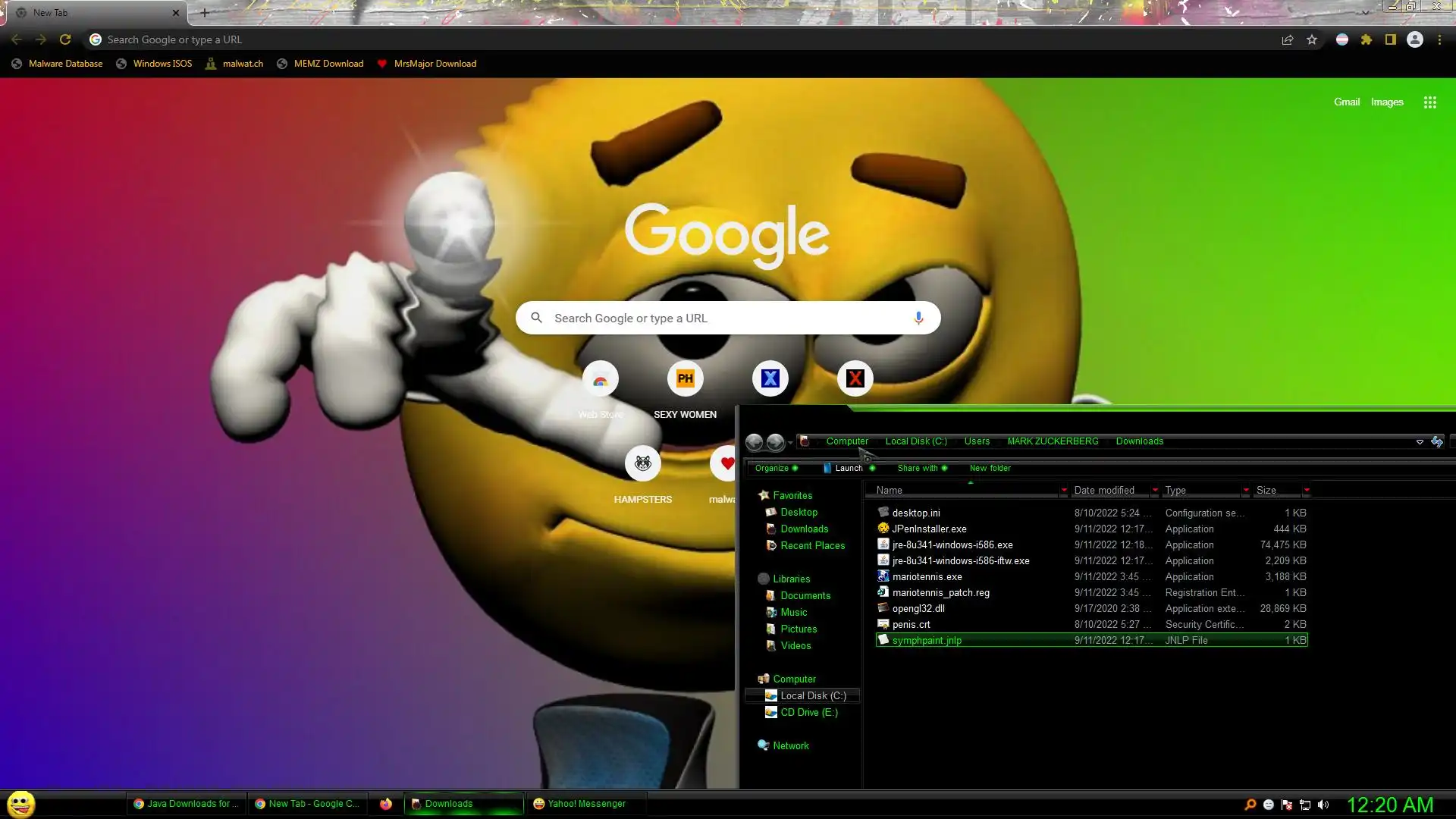Click the Firefox taskbar icon
1456x819 pixels.
[386, 804]
